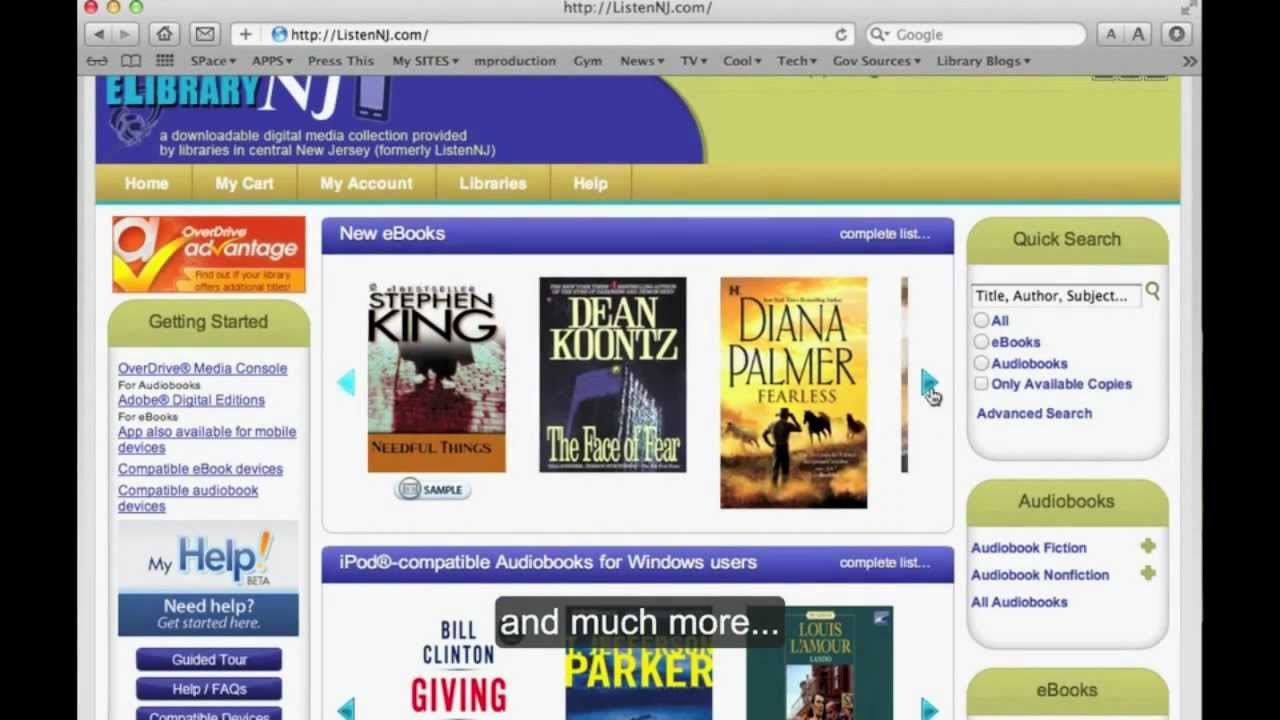Viewport: 1280px width, 720px height.
Task: Click the Help / FAQs button
Action: click(209, 689)
